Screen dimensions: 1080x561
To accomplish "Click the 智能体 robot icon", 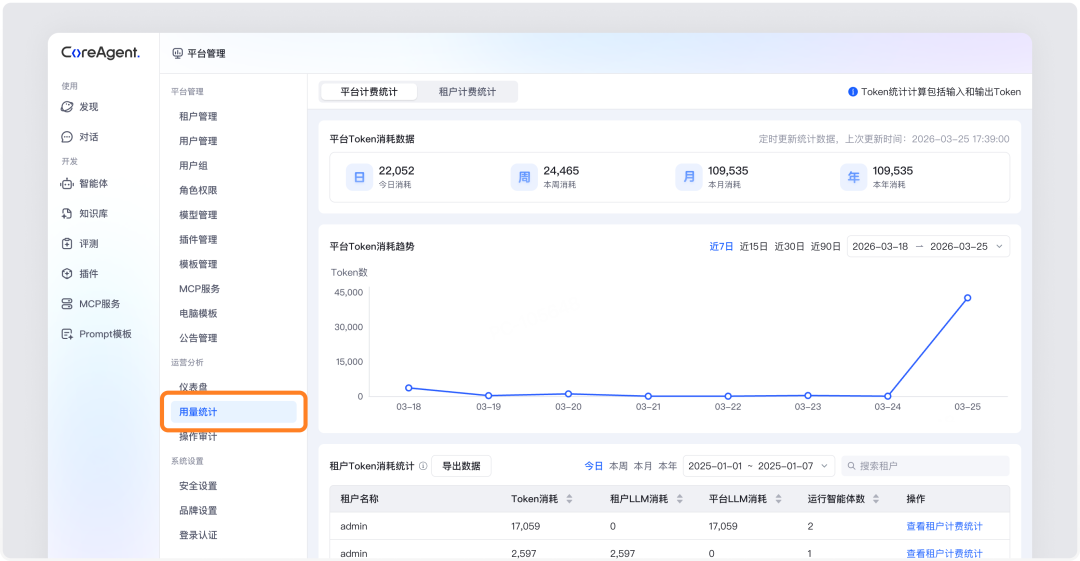I will point(67,183).
